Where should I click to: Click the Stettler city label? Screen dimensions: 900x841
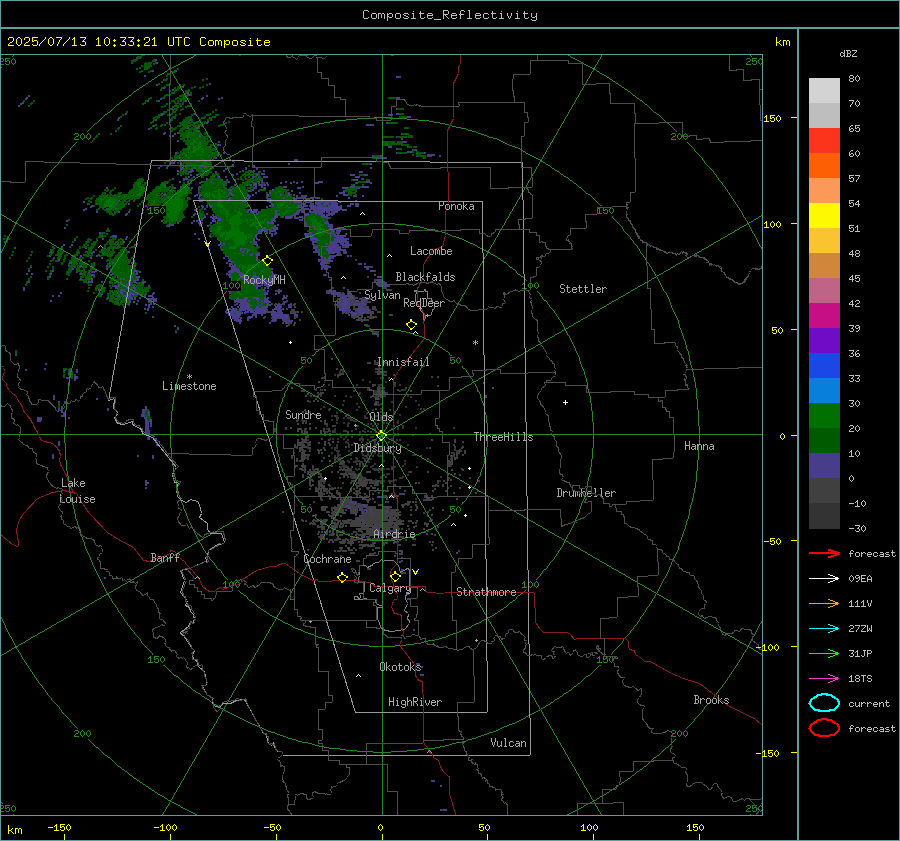pyautogui.click(x=583, y=289)
